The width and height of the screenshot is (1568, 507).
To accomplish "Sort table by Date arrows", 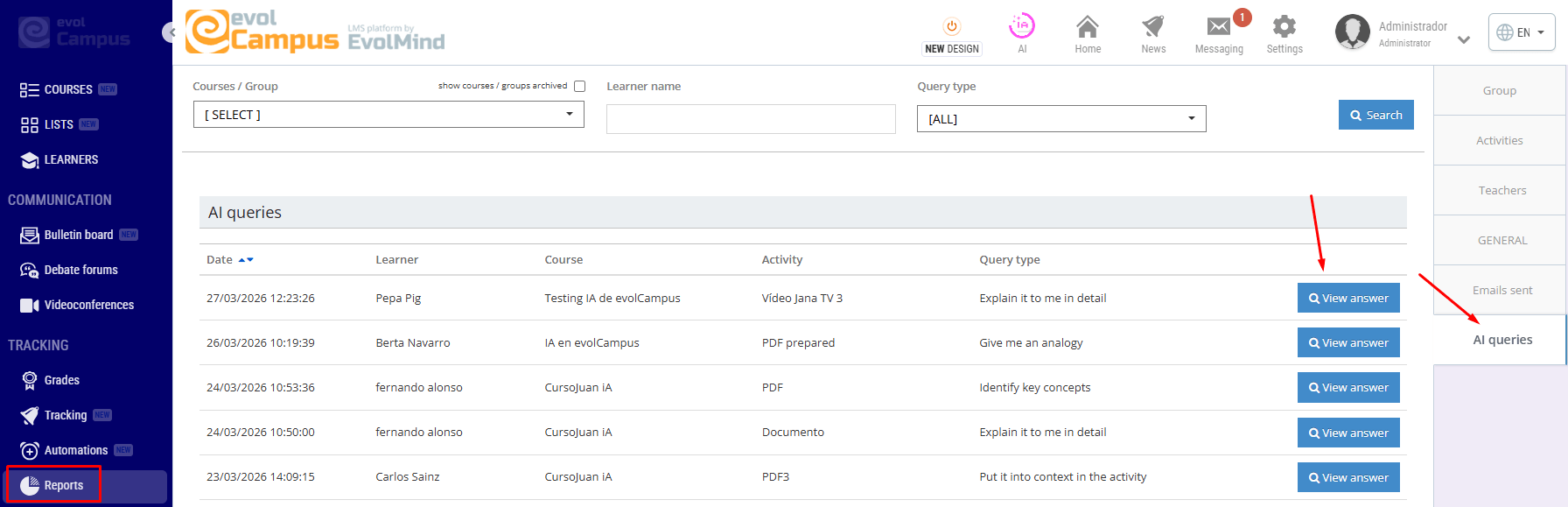I will (246, 260).
